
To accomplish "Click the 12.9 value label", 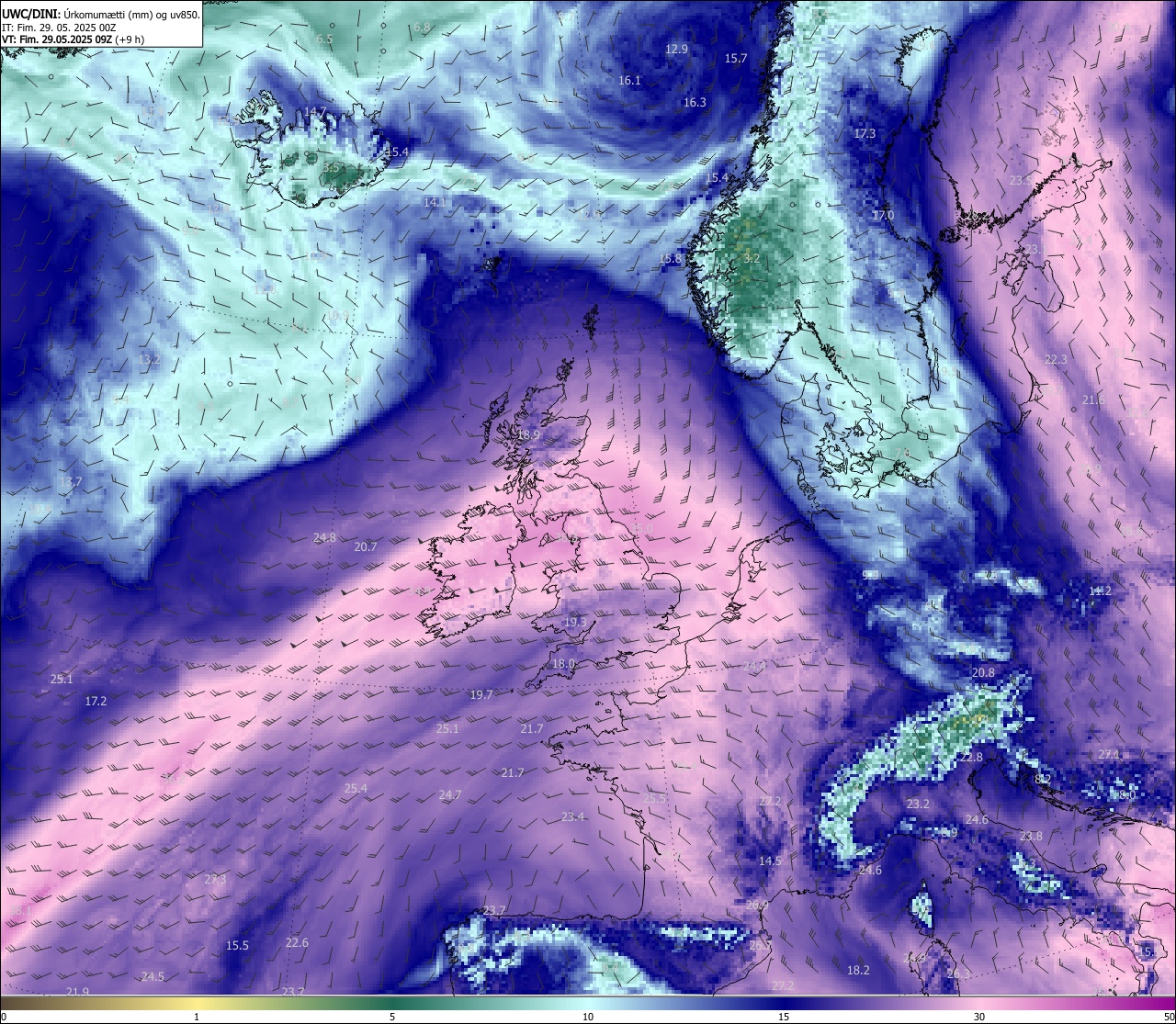I will pyautogui.click(x=677, y=50).
